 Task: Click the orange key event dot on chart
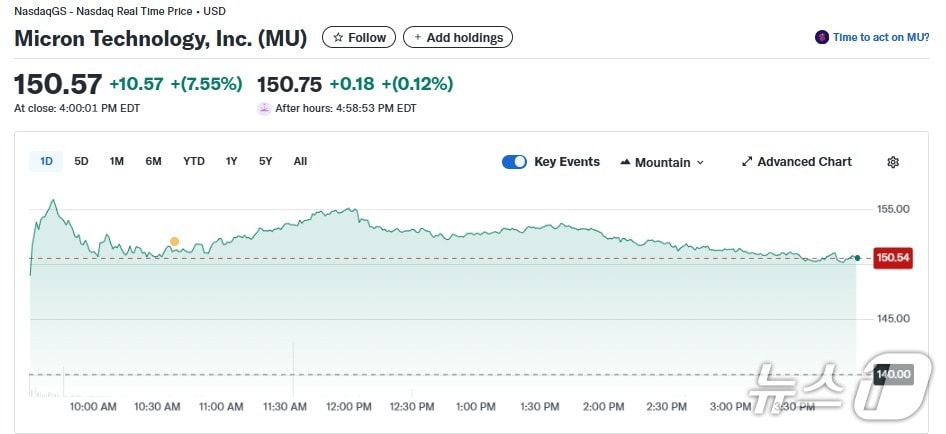174,242
